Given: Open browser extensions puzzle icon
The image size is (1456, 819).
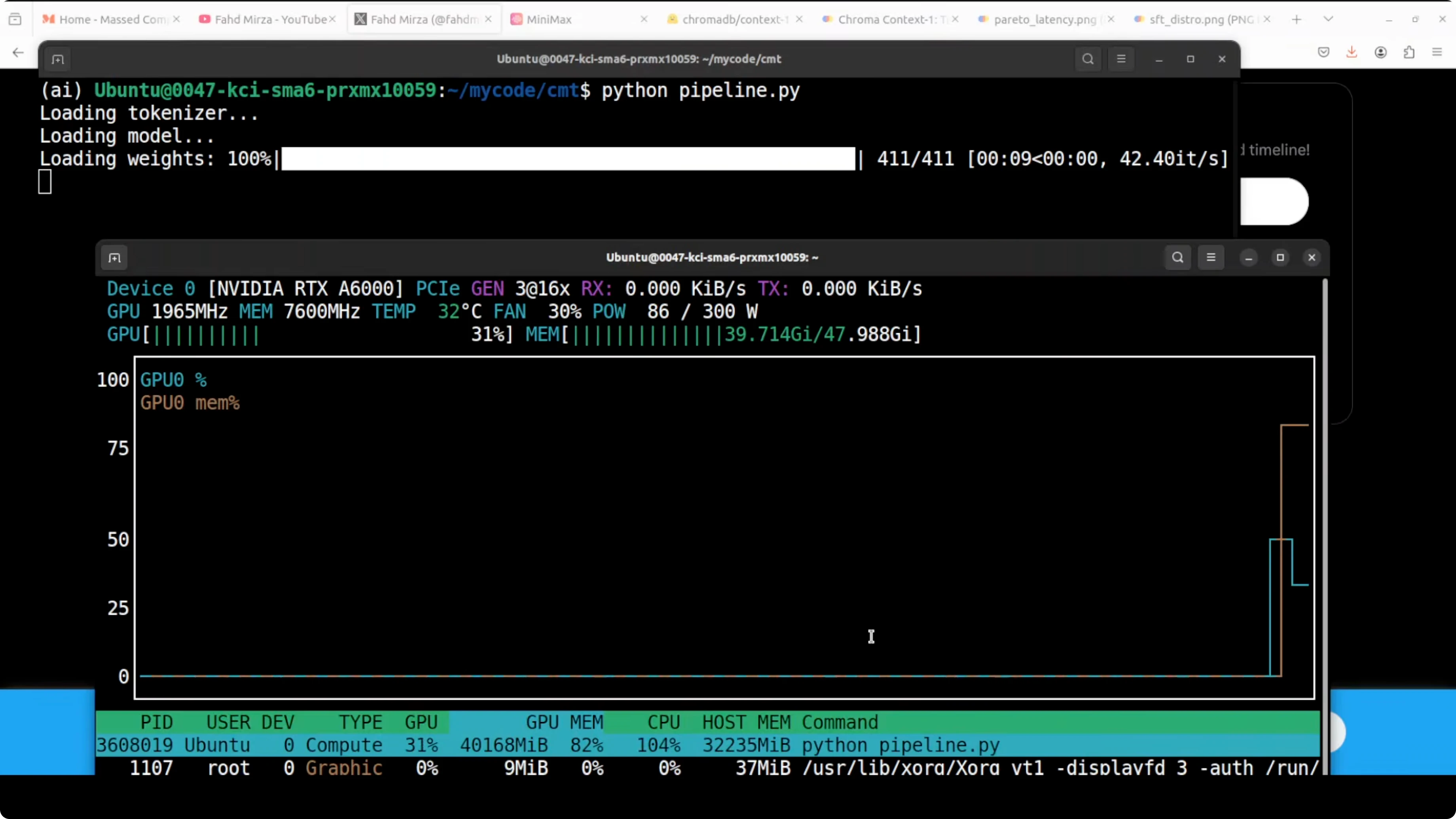Looking at the screenshot, I should (1409, 53).
